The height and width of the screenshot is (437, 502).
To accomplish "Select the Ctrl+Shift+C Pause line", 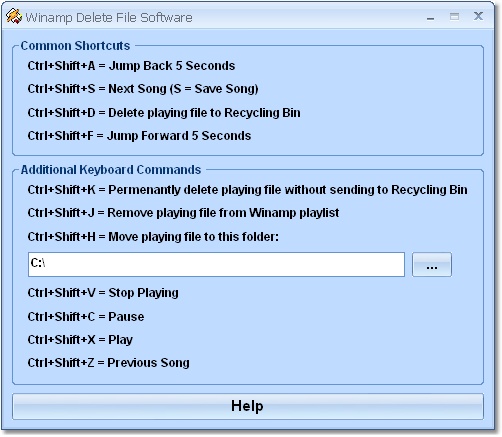I will 86,317.
